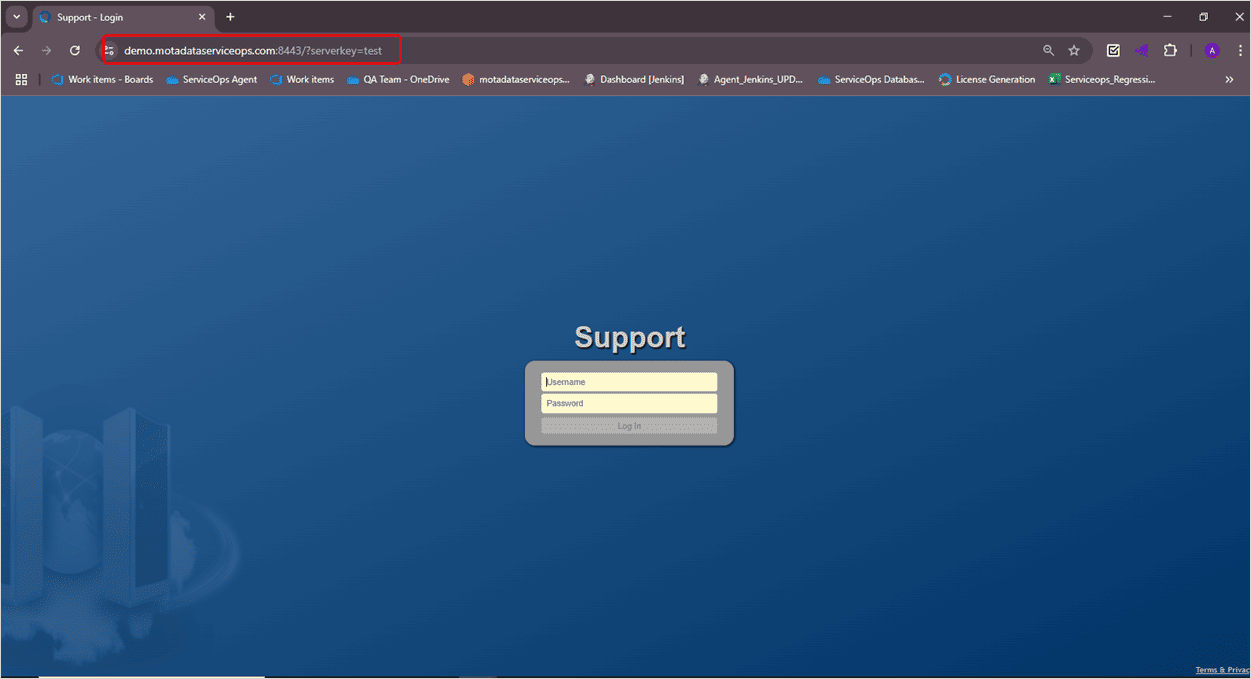Image resolution: width=1251 pixels, height=679 pixels.
Task: Click into the Username field
Action: click(x=629, y=382)
